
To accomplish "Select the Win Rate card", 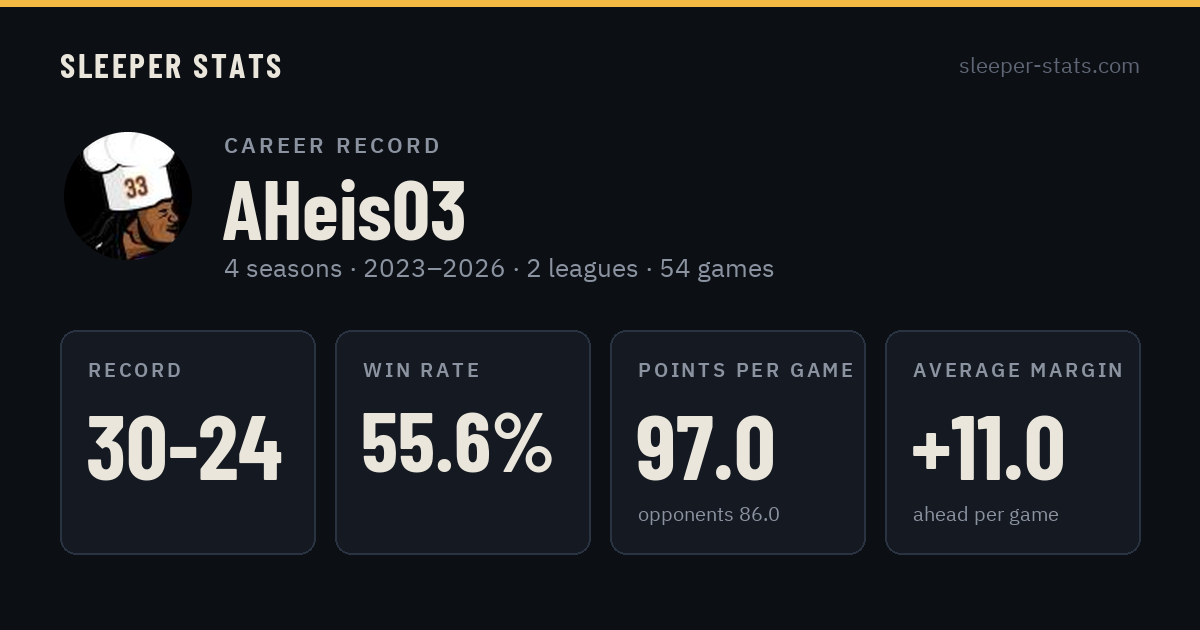I will pos(463,442).
